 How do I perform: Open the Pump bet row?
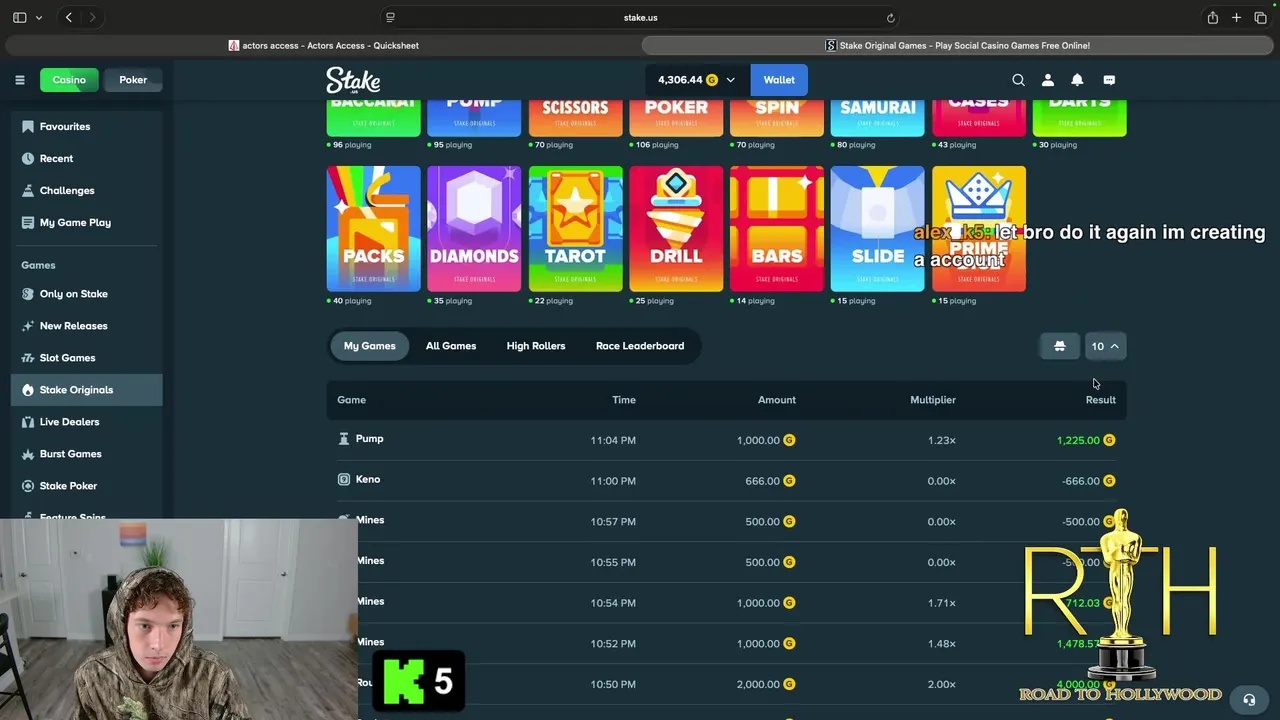726,440
